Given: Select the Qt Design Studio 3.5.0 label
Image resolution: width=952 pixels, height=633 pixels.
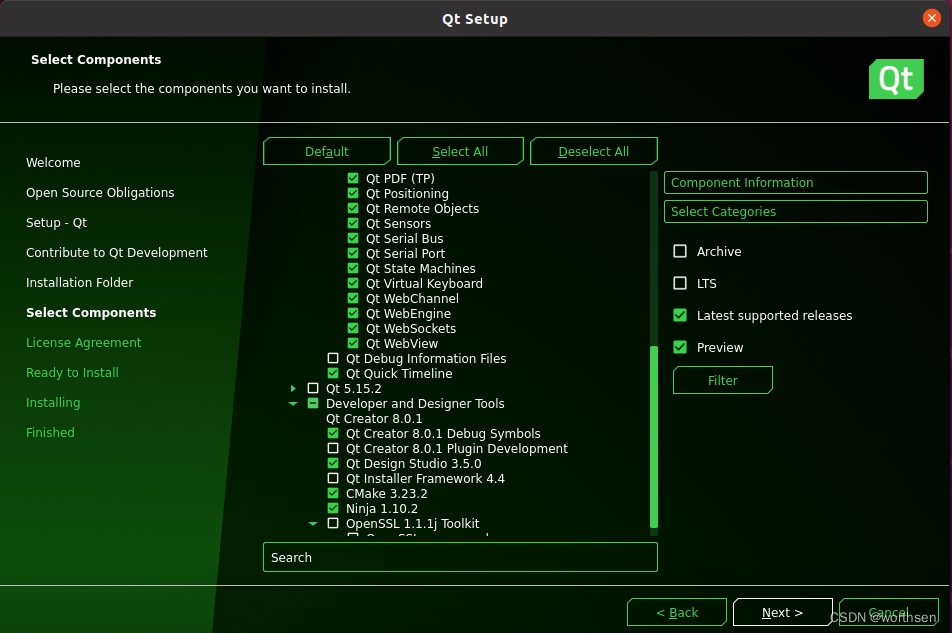Looking at the screenshot, I should pyautogui.click(x=413, y=464).
